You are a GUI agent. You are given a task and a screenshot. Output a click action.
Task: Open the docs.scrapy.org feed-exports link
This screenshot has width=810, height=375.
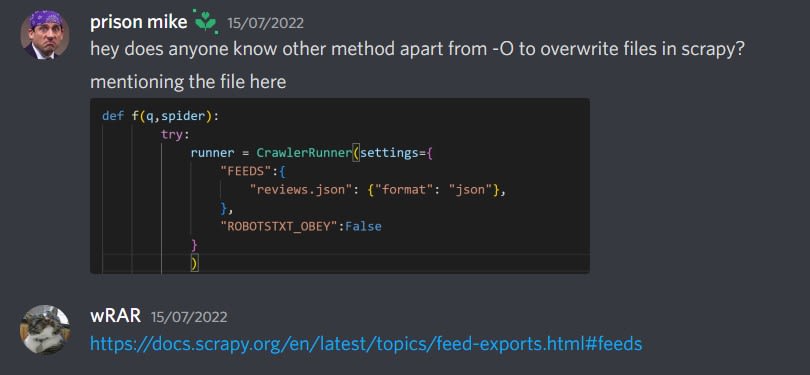coord(366,343)
